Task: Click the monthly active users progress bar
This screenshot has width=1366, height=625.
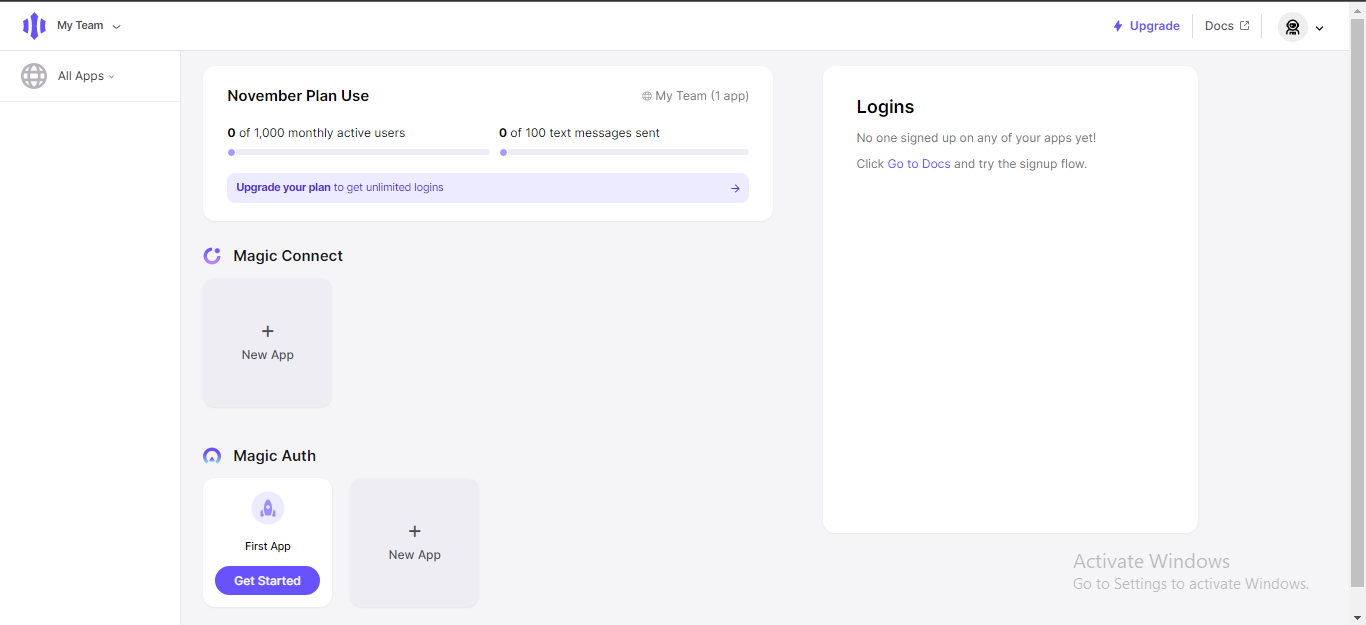Action: (358, 152)
